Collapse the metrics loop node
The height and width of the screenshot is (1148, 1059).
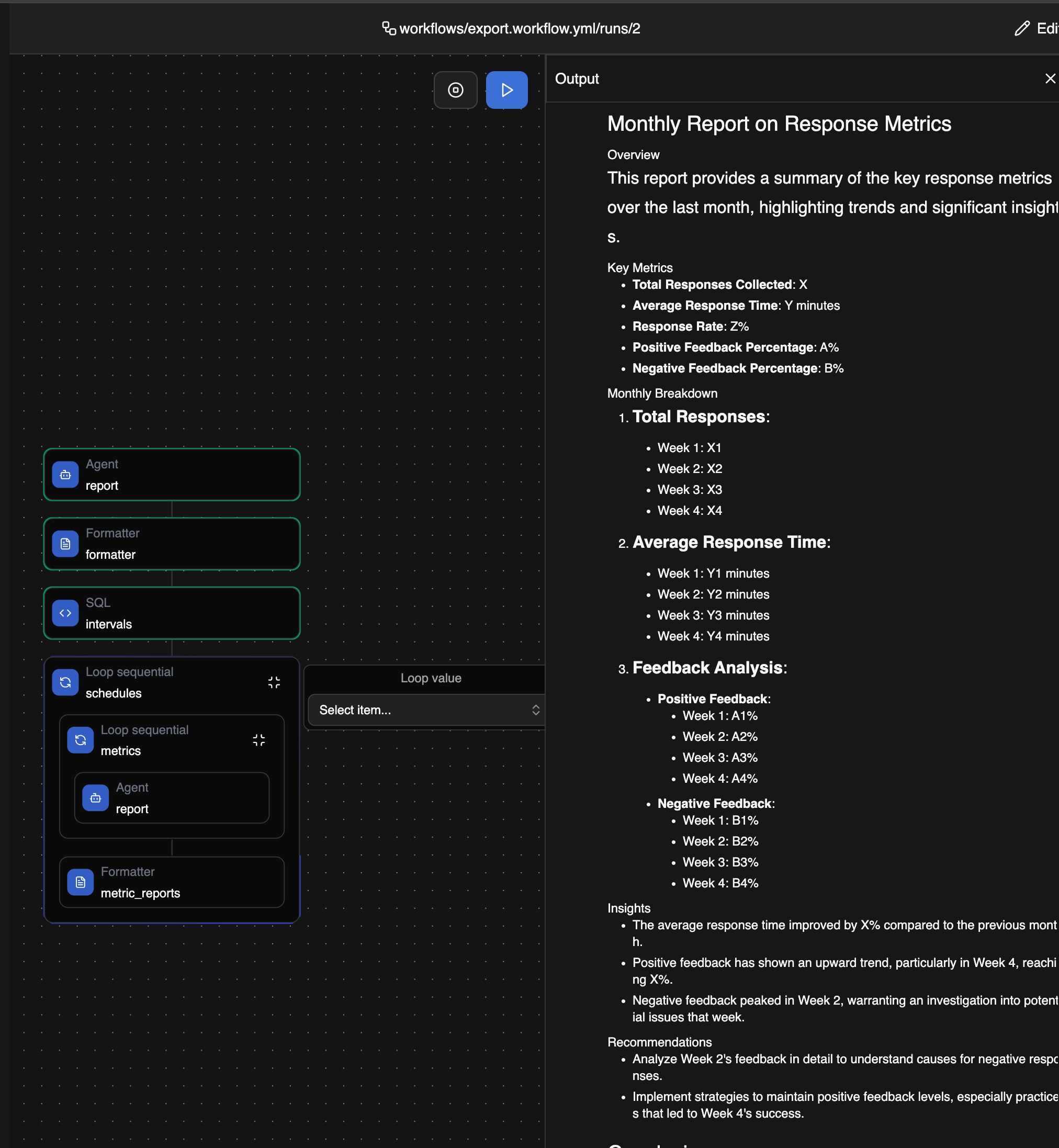[x=259, y=740]
